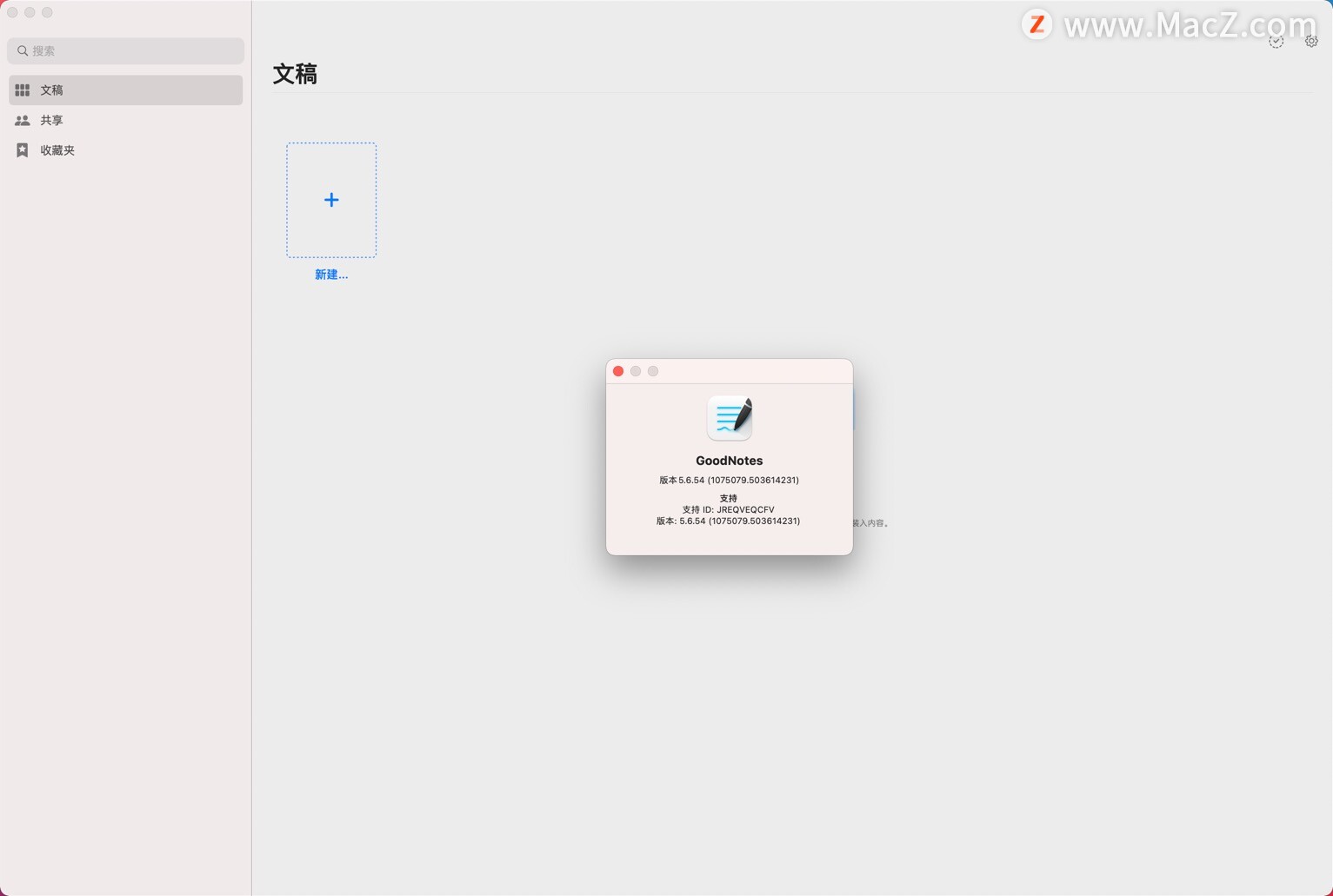Open the 共享 section in the sidebar
The height and width of the screenshot is (896, 1333).
click(x=126, y=120)
